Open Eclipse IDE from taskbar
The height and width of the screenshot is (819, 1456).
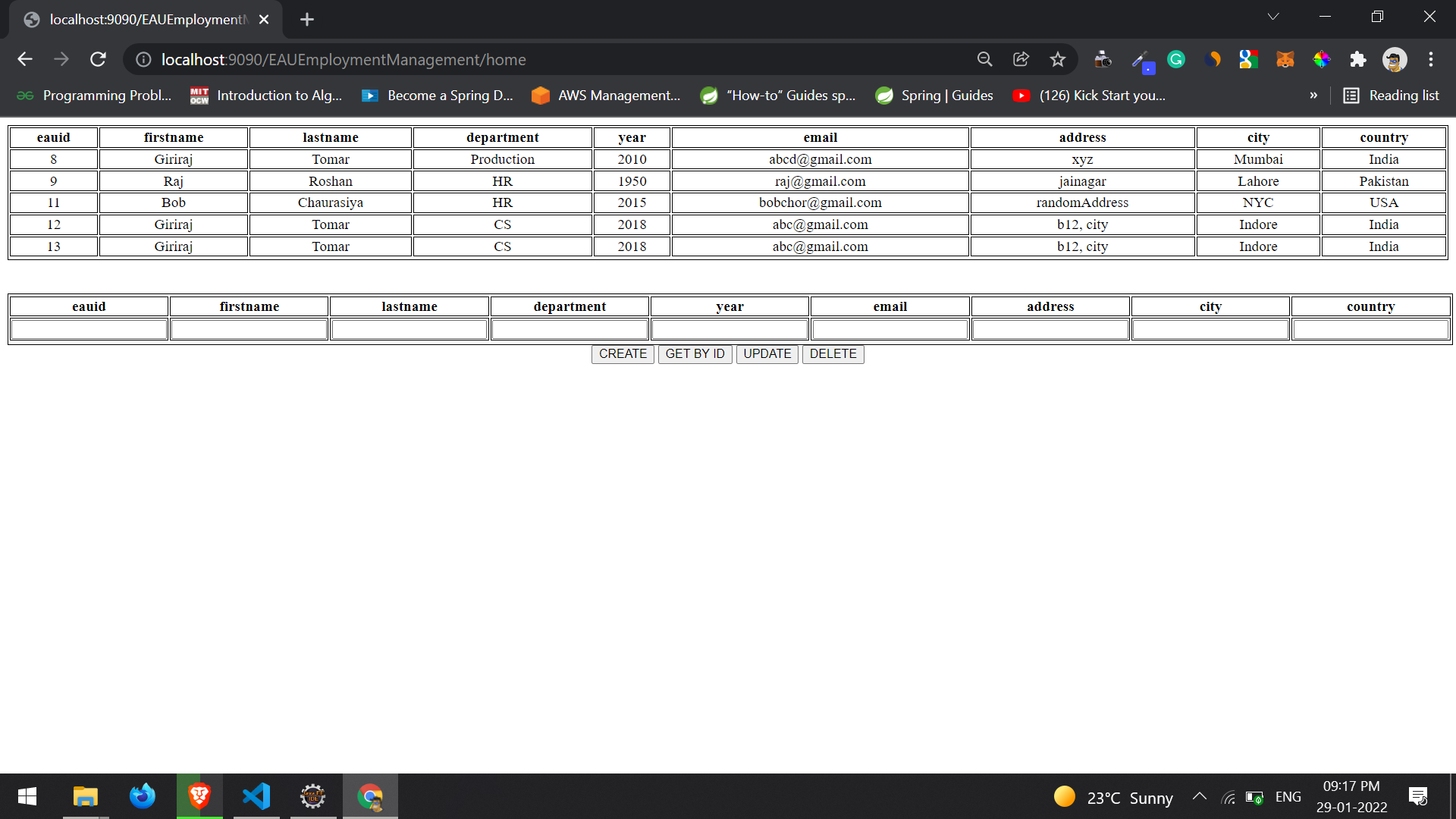click(313, 796)
